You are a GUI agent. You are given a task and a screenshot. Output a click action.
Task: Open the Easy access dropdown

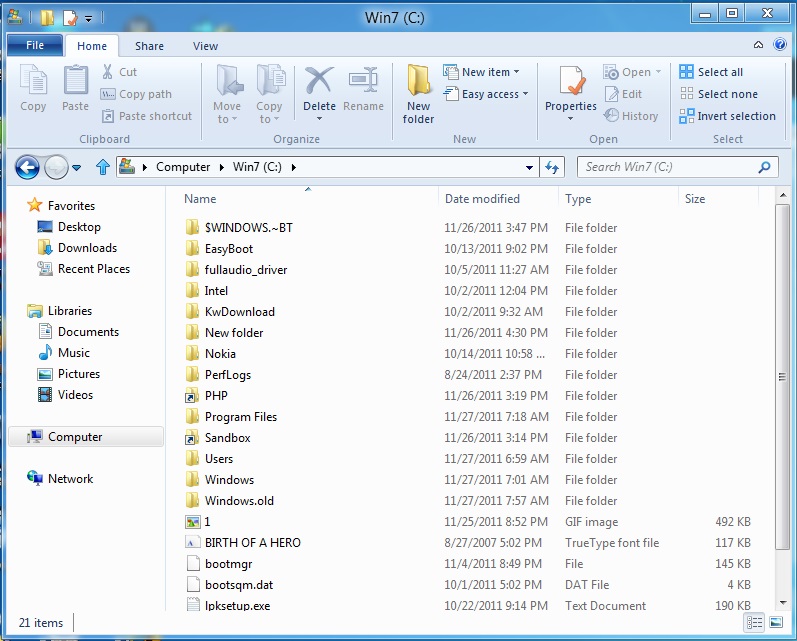[486, 94]
